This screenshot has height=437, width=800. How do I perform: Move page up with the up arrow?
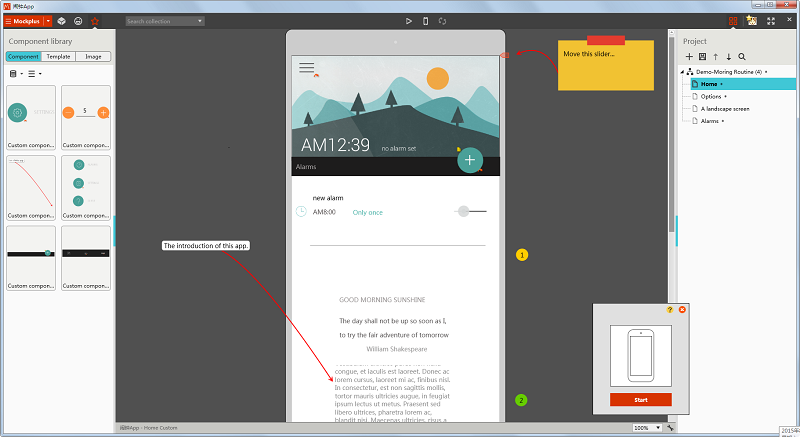pyautogui.click(x=716, y=57)
